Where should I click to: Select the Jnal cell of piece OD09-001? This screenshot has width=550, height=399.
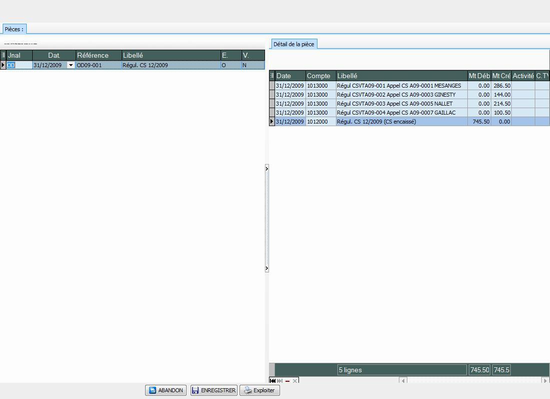(19, 65)
